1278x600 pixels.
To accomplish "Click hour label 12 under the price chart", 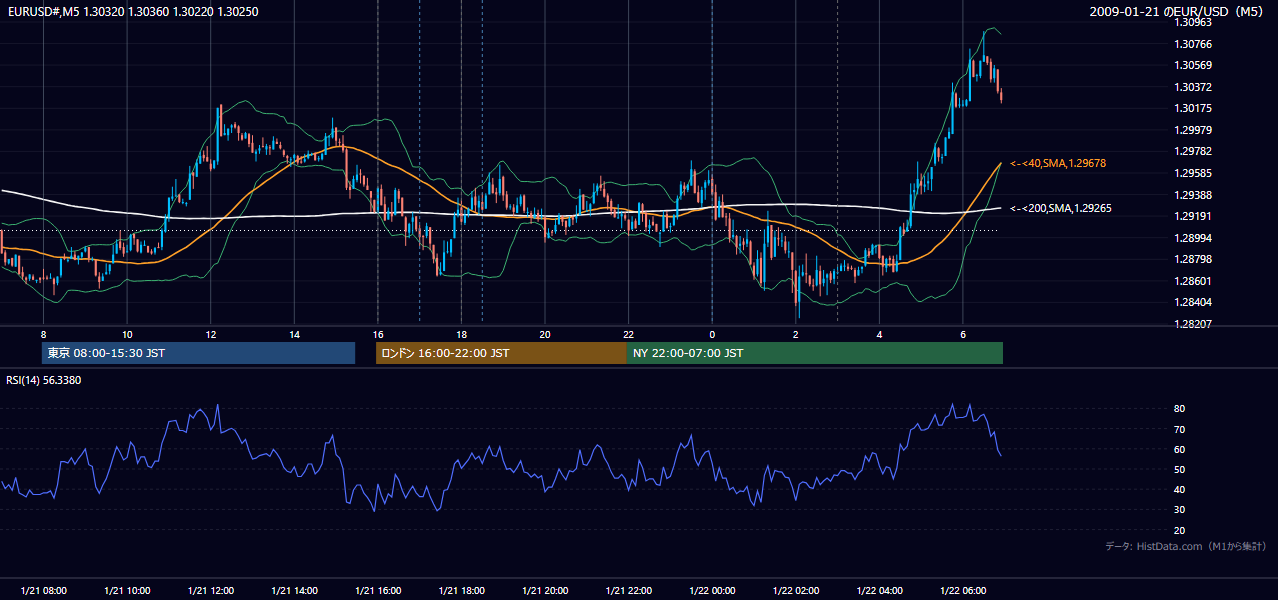I will pyautogui.click(x=211, y=334).
